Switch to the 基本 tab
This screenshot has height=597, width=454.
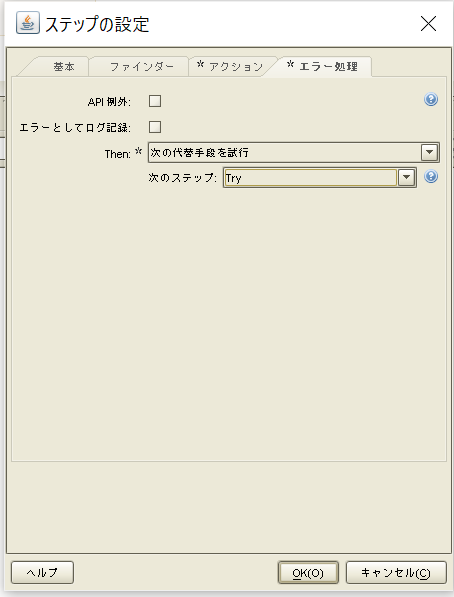click(64, 67)
